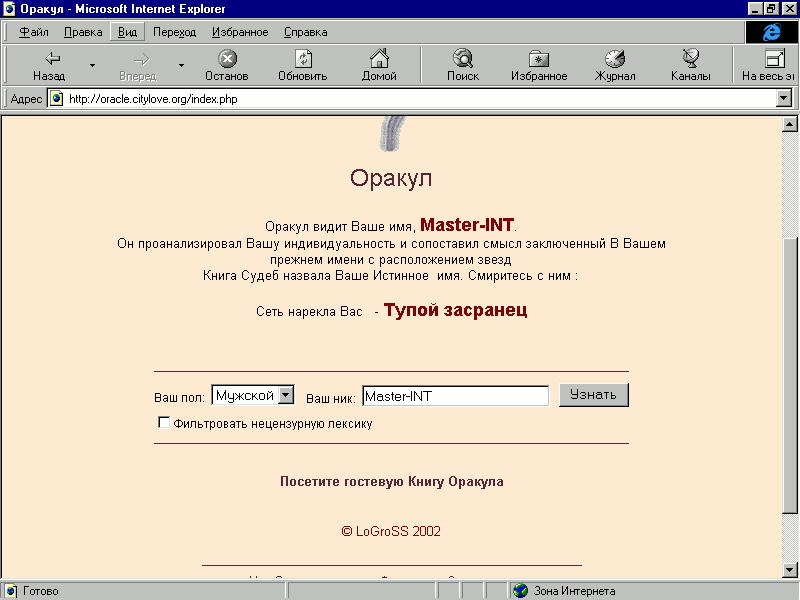Open the Файл menu
The height and width of the screenshot is (600, 800).
33,32
